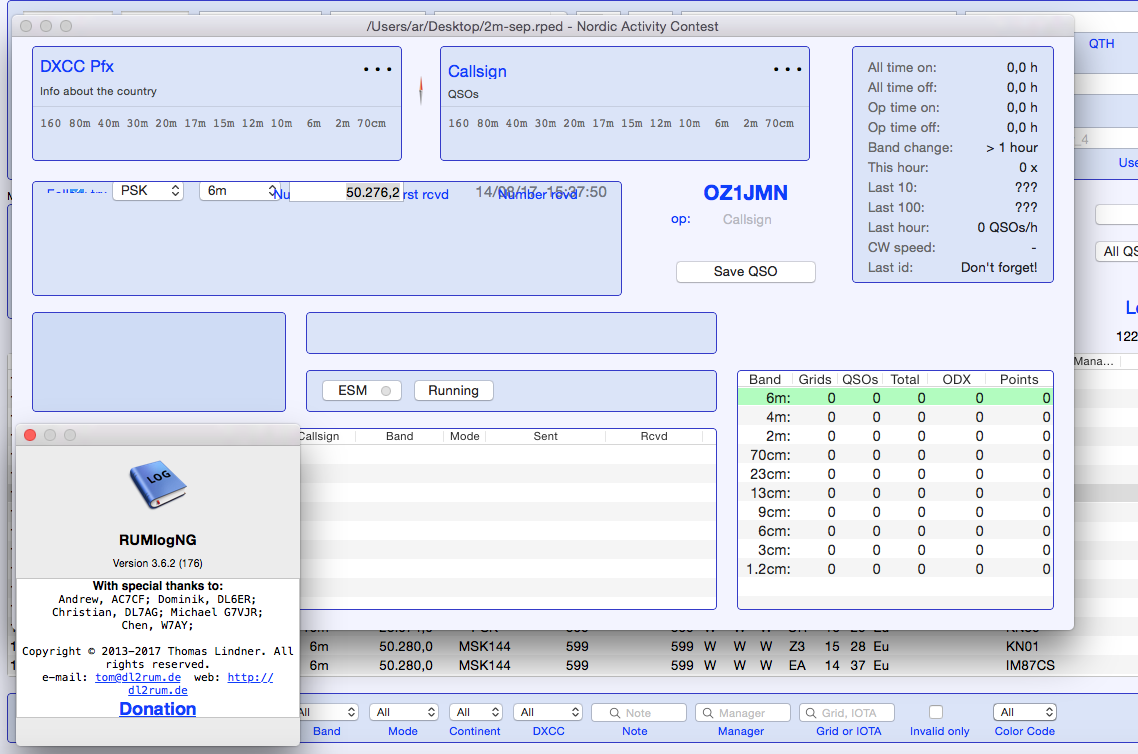Image resolution: width=1138 pixels, height=754 pixels.
Task: Enable the Invalid only checkbox
Action: coord(936,712)
